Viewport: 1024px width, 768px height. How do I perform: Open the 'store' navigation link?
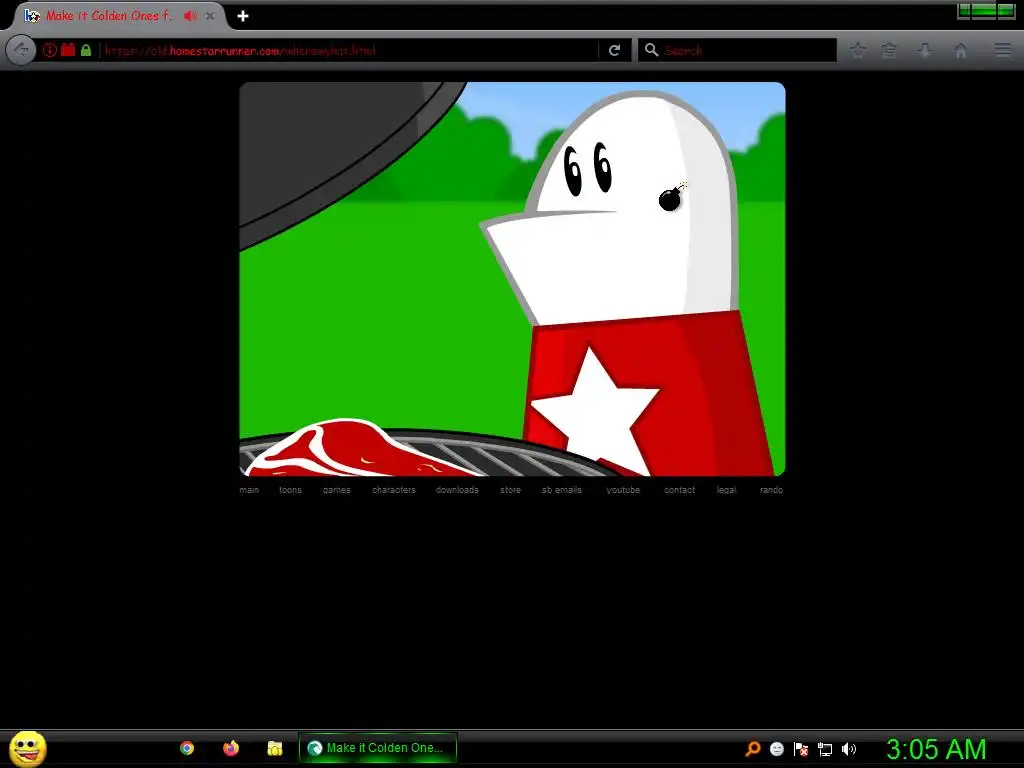[511, 490]
